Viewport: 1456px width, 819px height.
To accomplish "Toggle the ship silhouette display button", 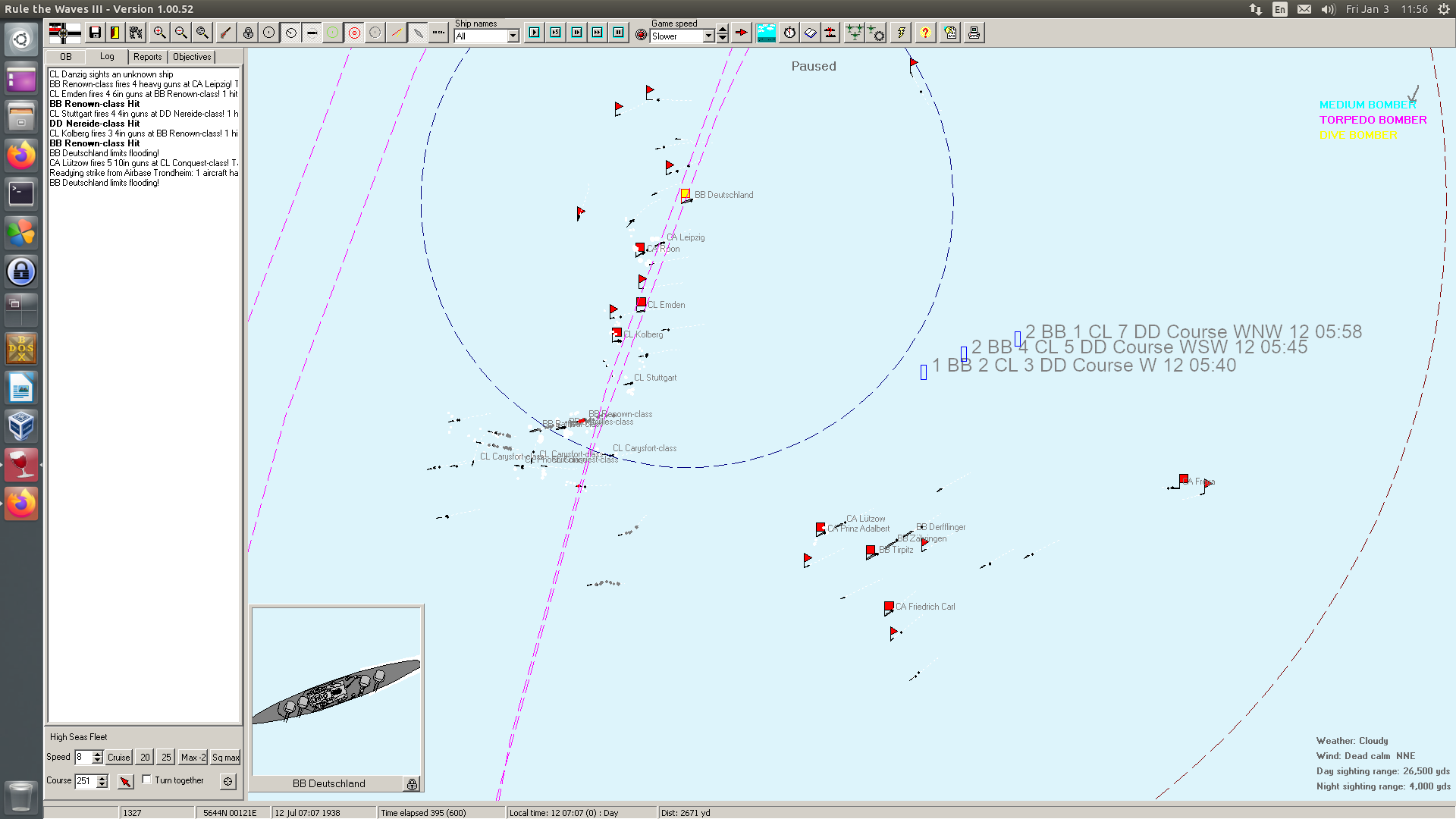I will 312,33.
